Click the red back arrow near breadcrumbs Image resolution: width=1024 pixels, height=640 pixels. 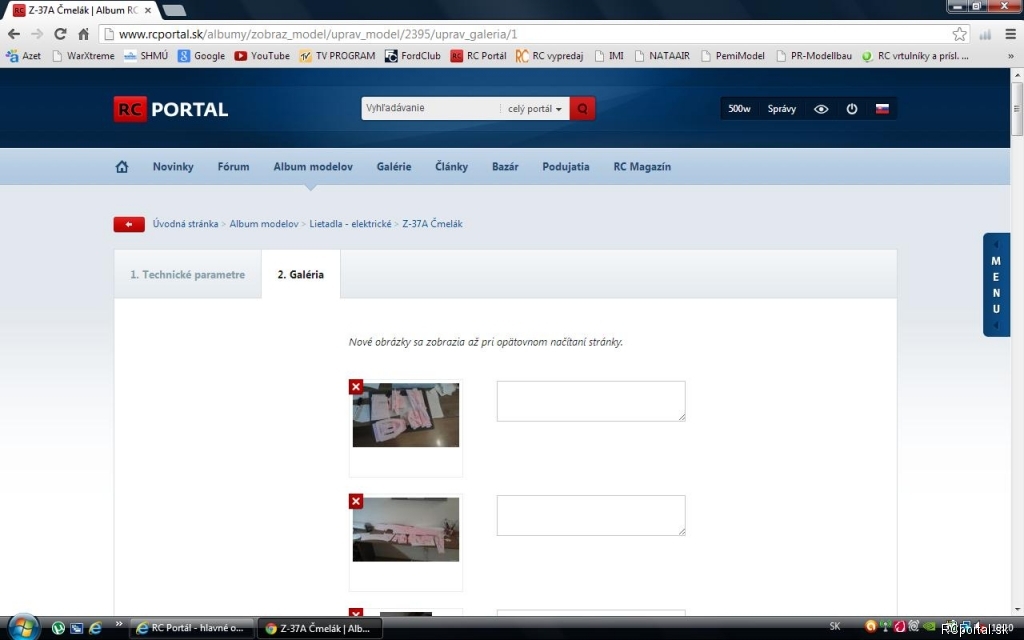point(129,224)
